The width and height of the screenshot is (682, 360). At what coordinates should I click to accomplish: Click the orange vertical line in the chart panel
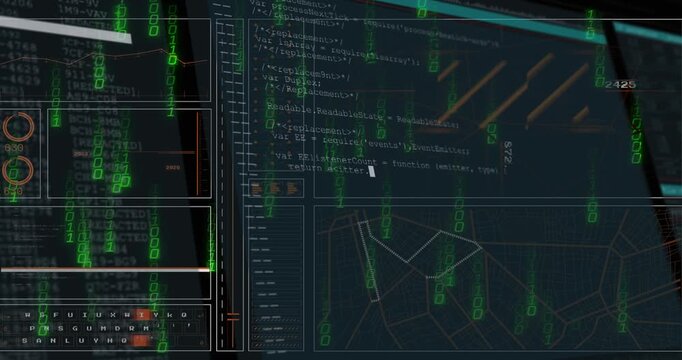pos(197,153)
